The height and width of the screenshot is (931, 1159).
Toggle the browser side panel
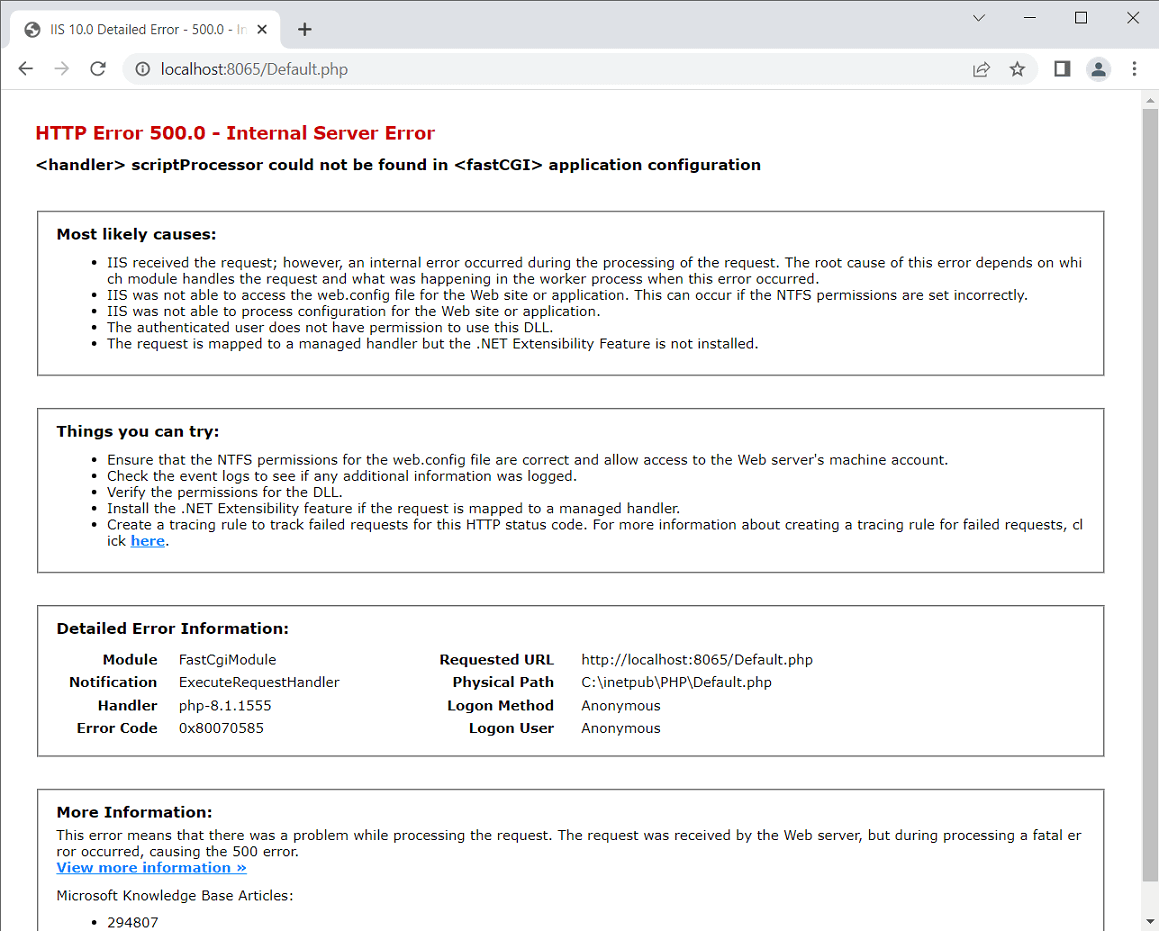pyautogui.click(x=1062, y=69)
